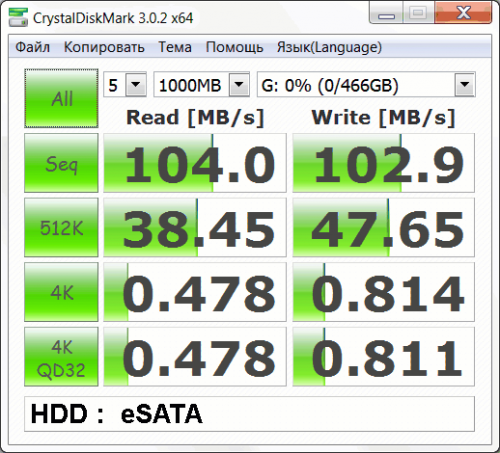Expand the test count dropdown showing 5
This screenshot has height=453, width=500.
pos(136,84)
